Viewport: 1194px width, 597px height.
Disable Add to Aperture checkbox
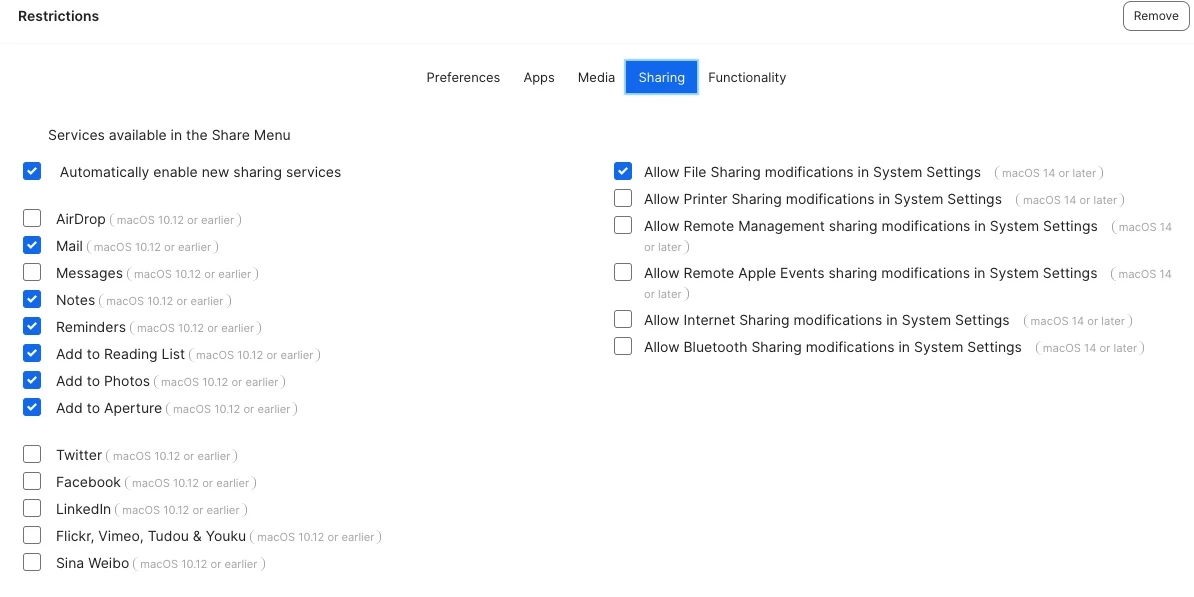pyautogui.click(x=32, y=408)
